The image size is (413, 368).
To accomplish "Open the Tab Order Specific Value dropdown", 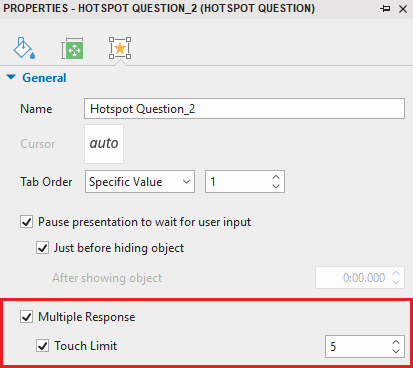I will tap(140, 182).
